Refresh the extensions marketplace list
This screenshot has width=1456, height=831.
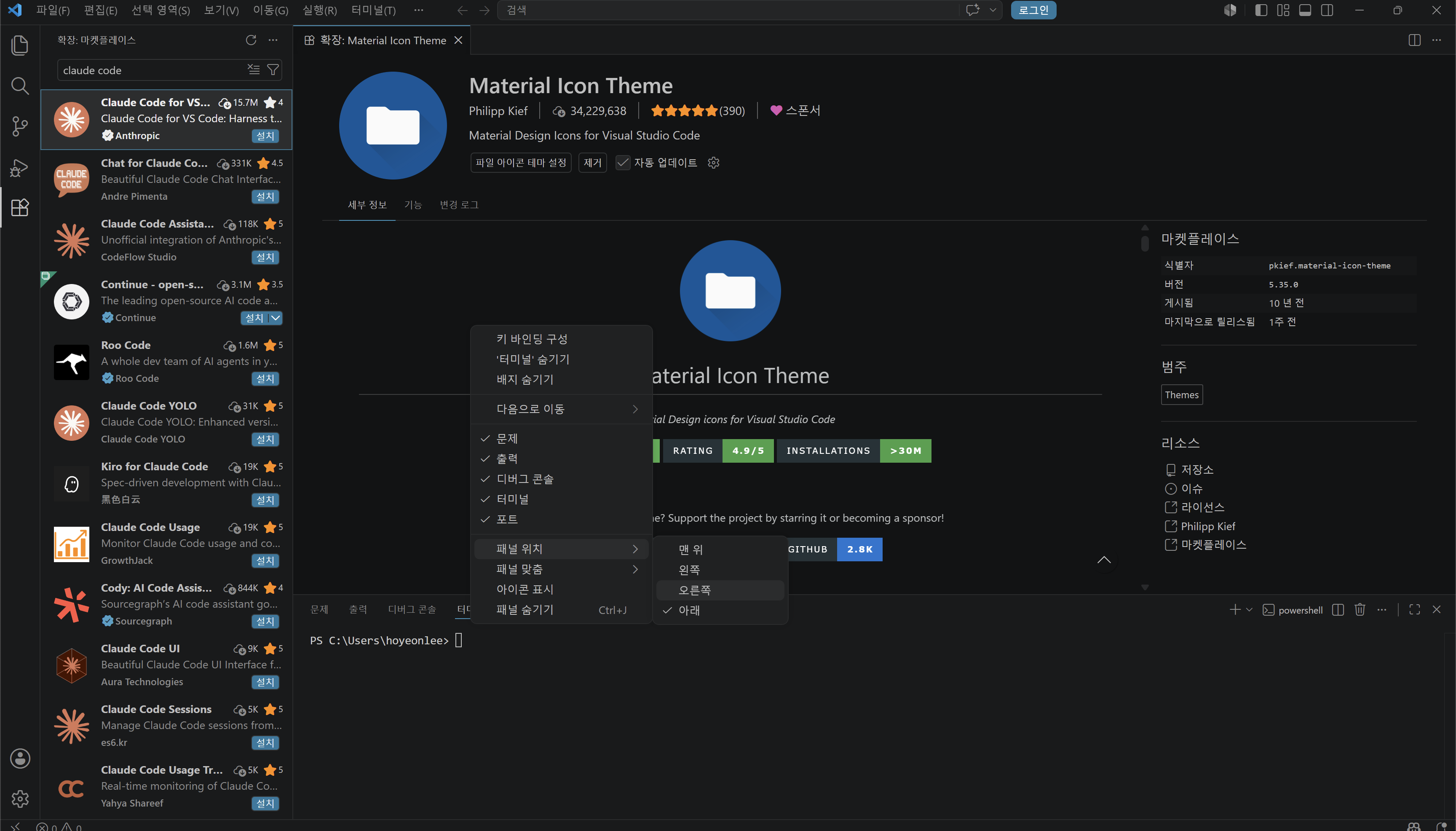click(251, 40)
